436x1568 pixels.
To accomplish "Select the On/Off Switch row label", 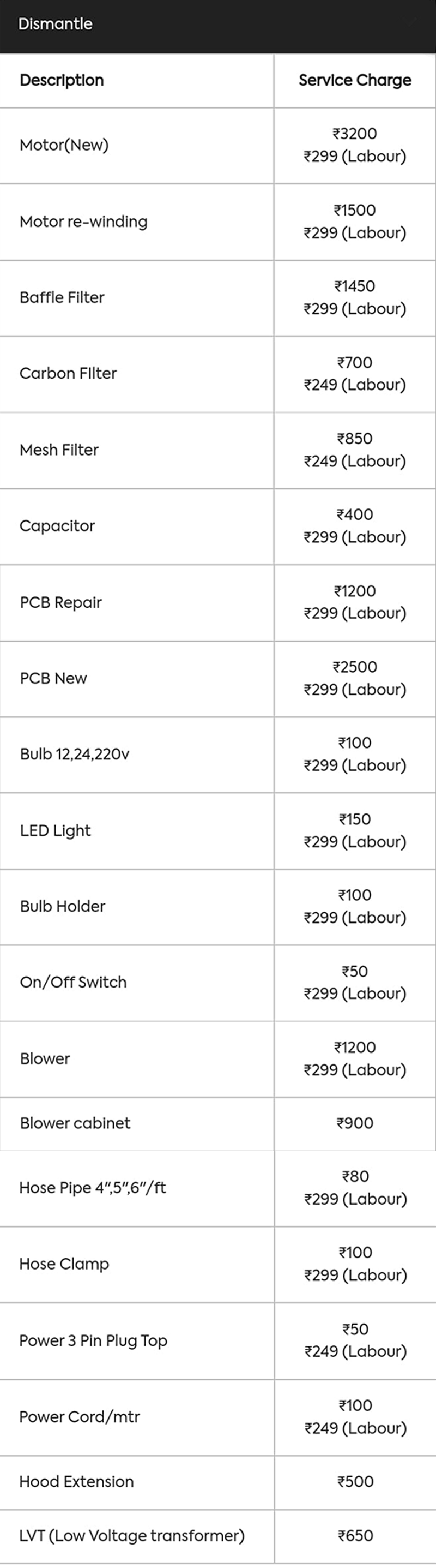I will coord(74,983).
